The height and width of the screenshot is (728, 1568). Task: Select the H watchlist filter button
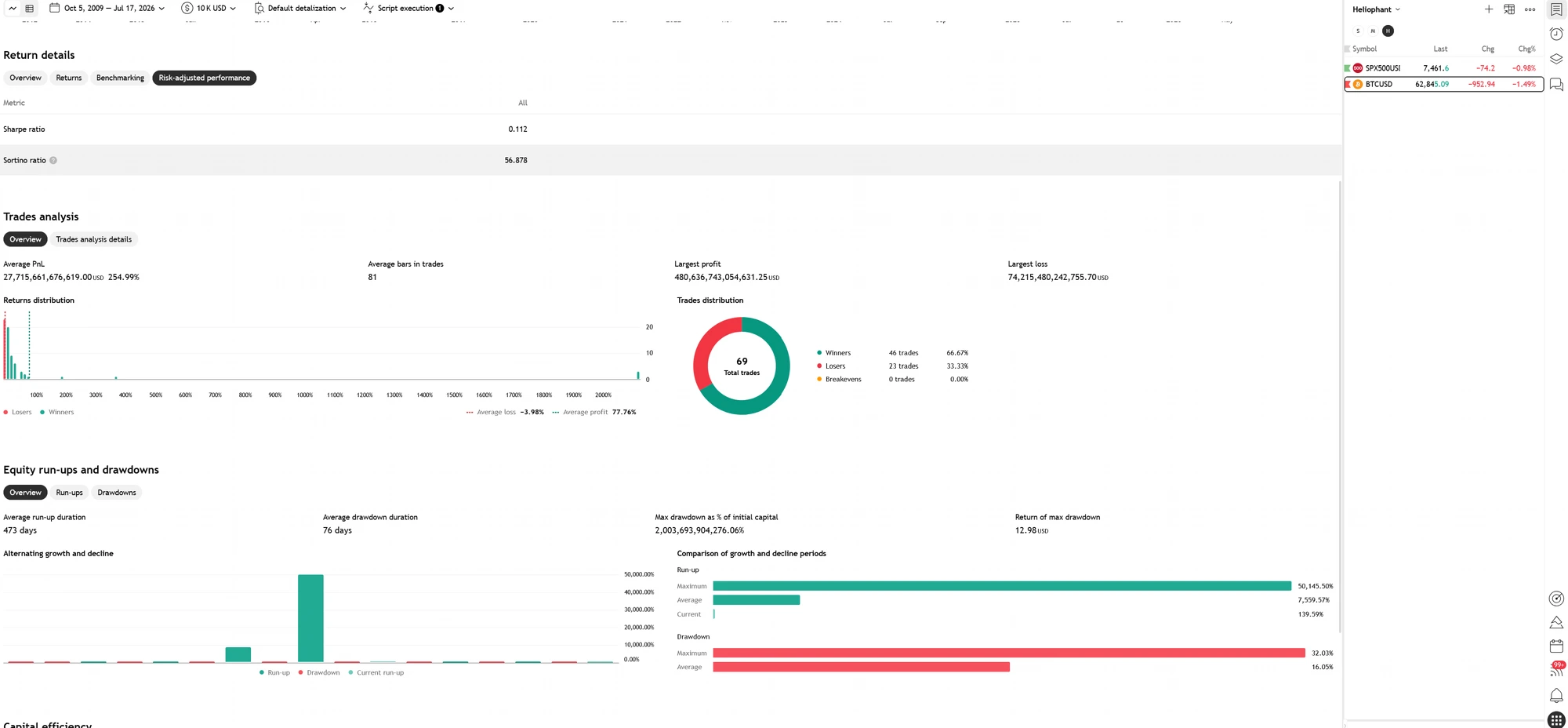(x=1388, y=31)
